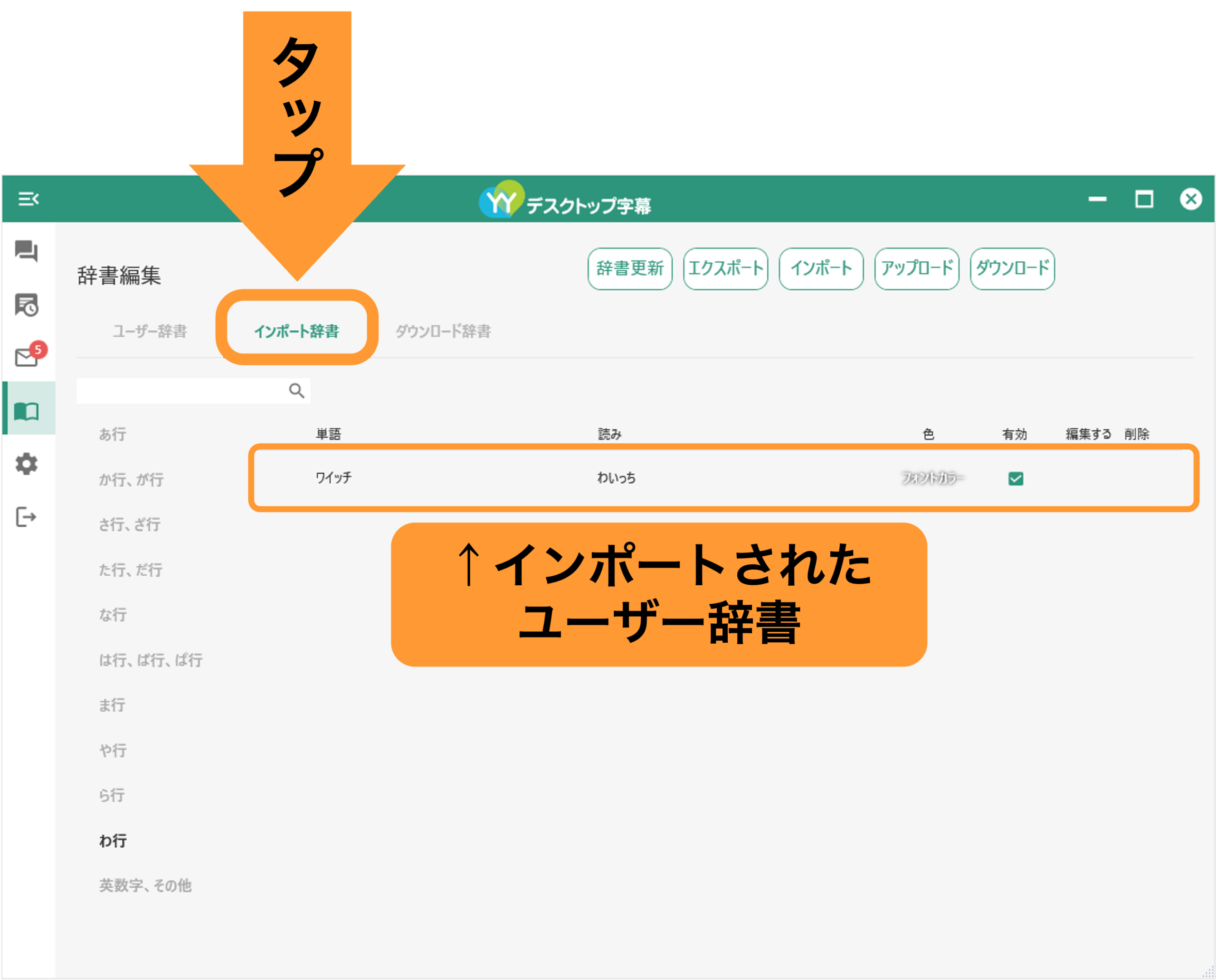Collapse the sidebar with the hamburger icon
This screenshot has width=1216, height=980.
click(28, 199)
